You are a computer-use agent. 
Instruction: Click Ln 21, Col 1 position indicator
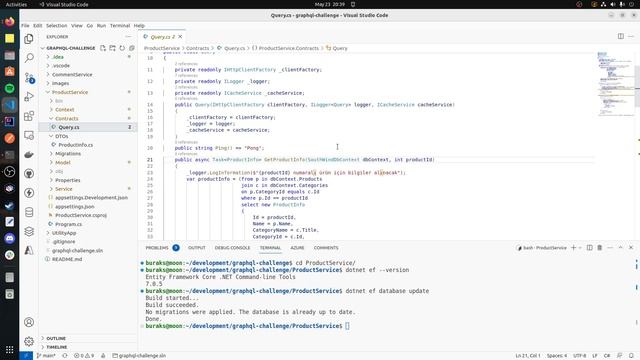pos(528,356)
